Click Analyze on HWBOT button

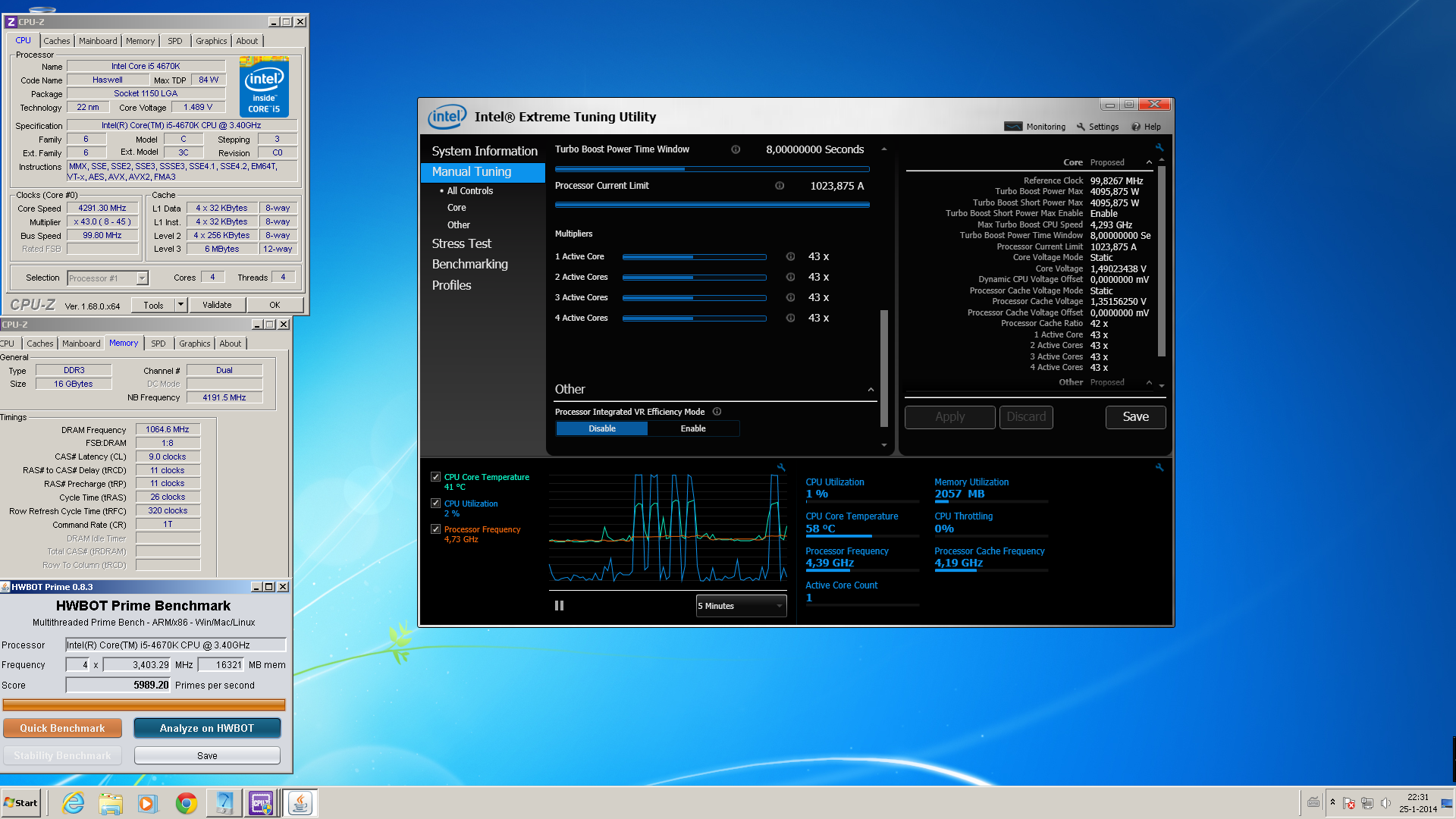click(207, 728)
